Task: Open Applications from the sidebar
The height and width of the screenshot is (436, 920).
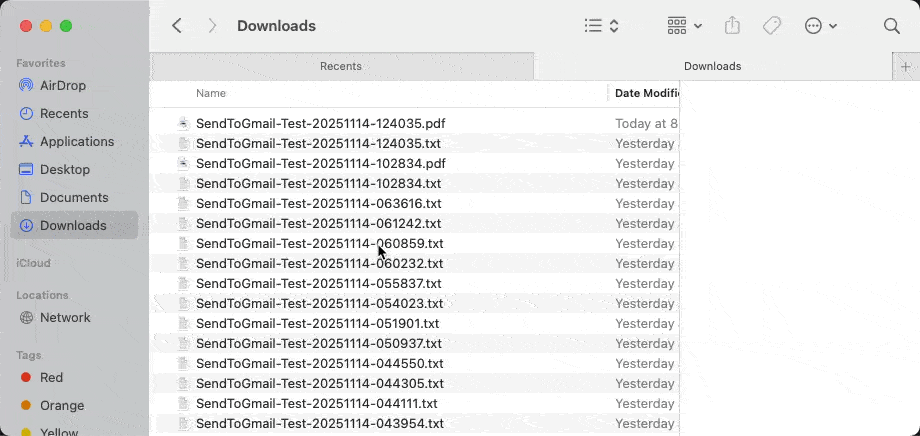Action: [76, 142]
